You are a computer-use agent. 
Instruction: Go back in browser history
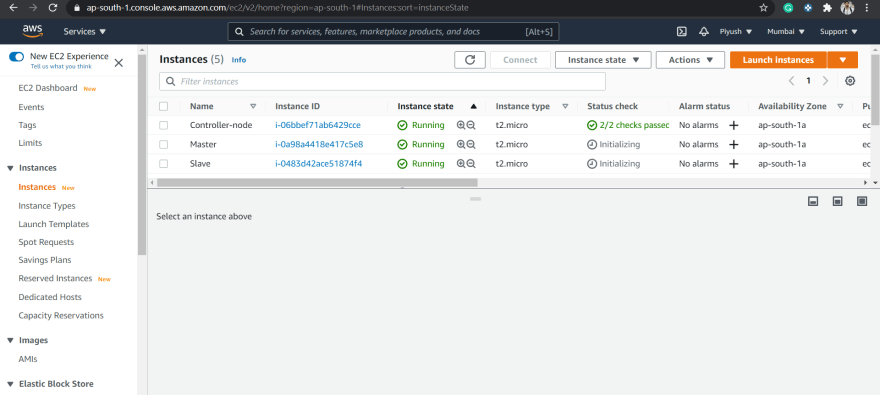tap(13, 8)
